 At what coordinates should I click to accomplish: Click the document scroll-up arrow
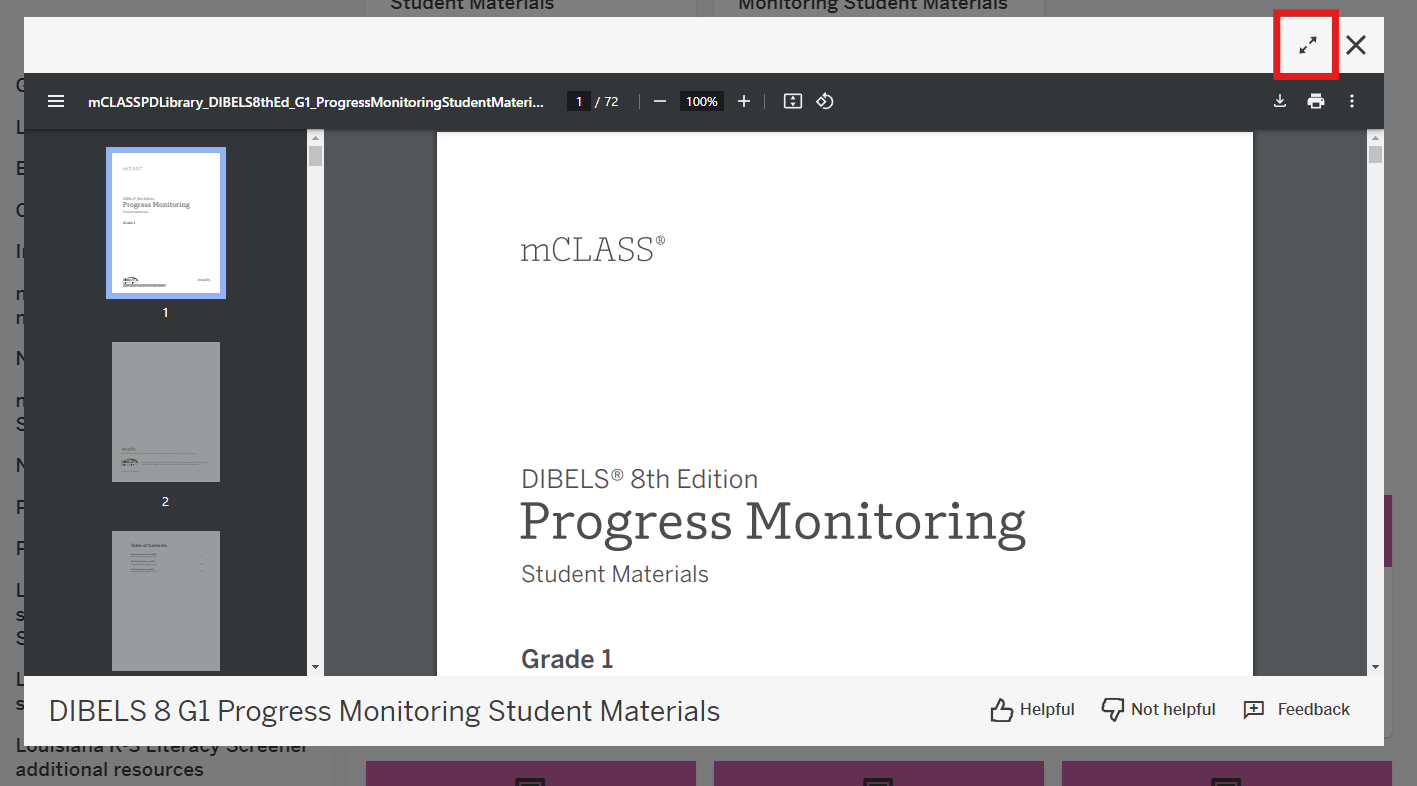(1375, 138)
